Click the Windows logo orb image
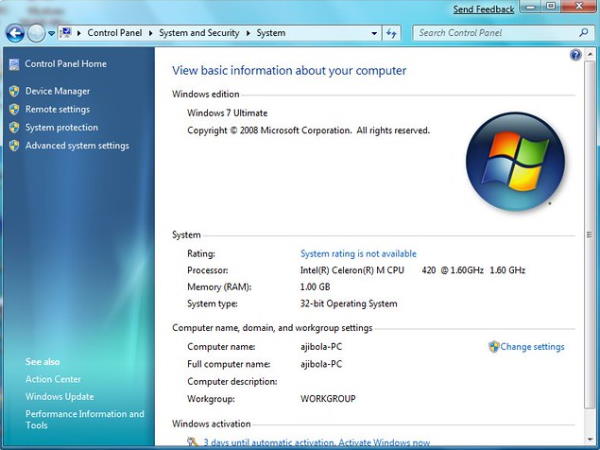 515,161
